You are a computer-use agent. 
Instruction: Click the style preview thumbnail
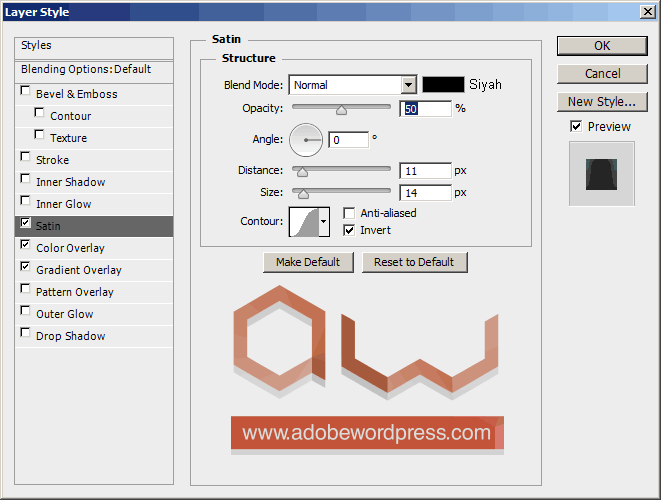602,174
